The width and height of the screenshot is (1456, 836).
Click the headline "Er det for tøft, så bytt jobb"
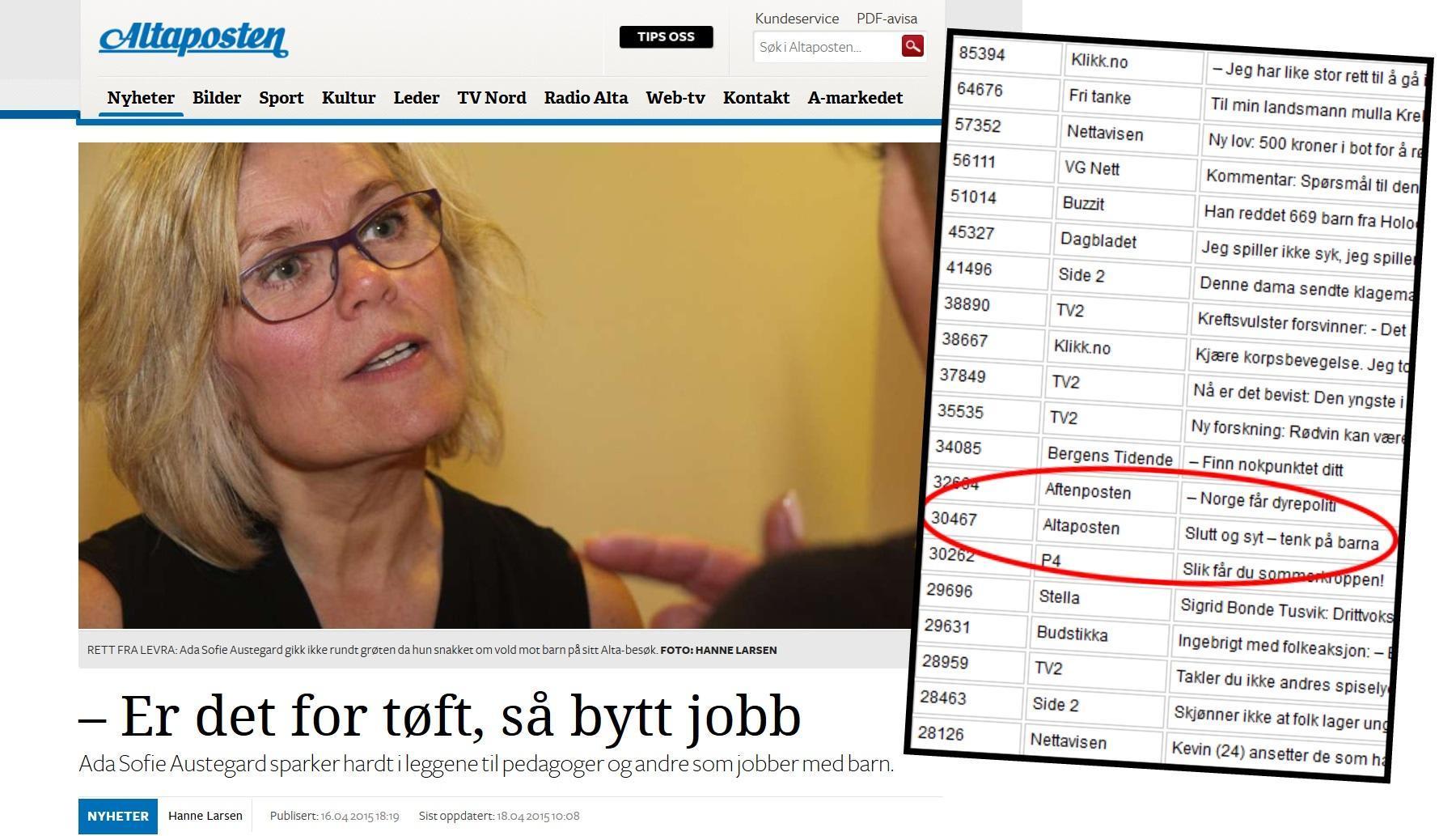tap(441, 716)
